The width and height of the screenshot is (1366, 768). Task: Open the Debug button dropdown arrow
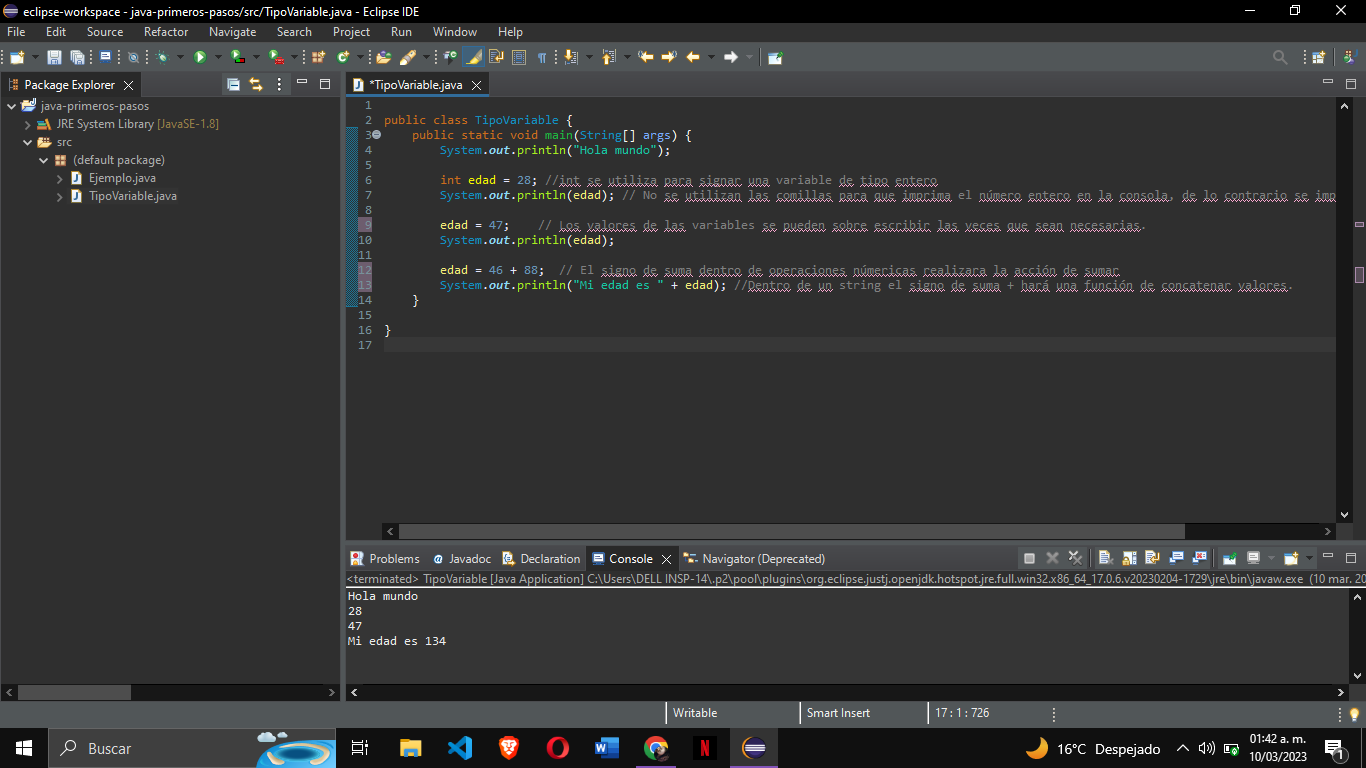180,57
